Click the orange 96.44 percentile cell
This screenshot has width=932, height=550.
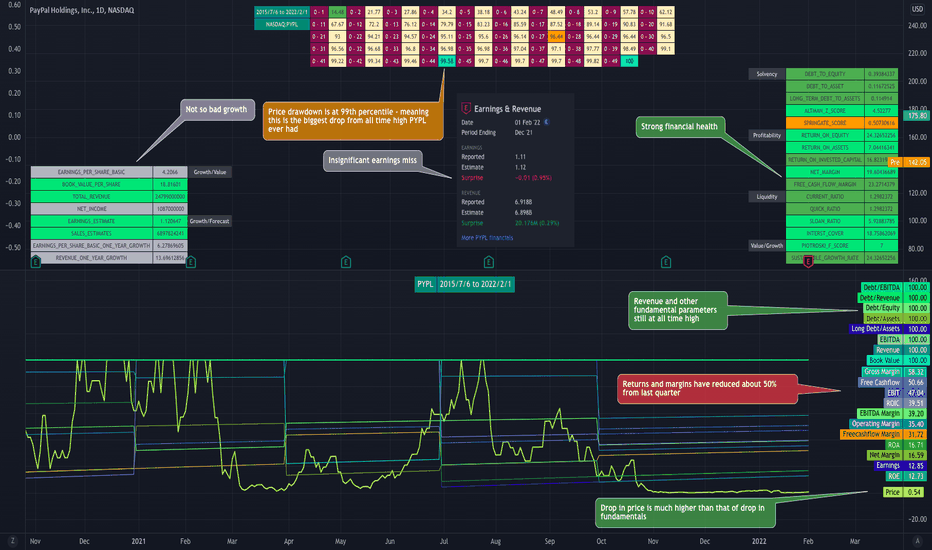tap(556, 36)
